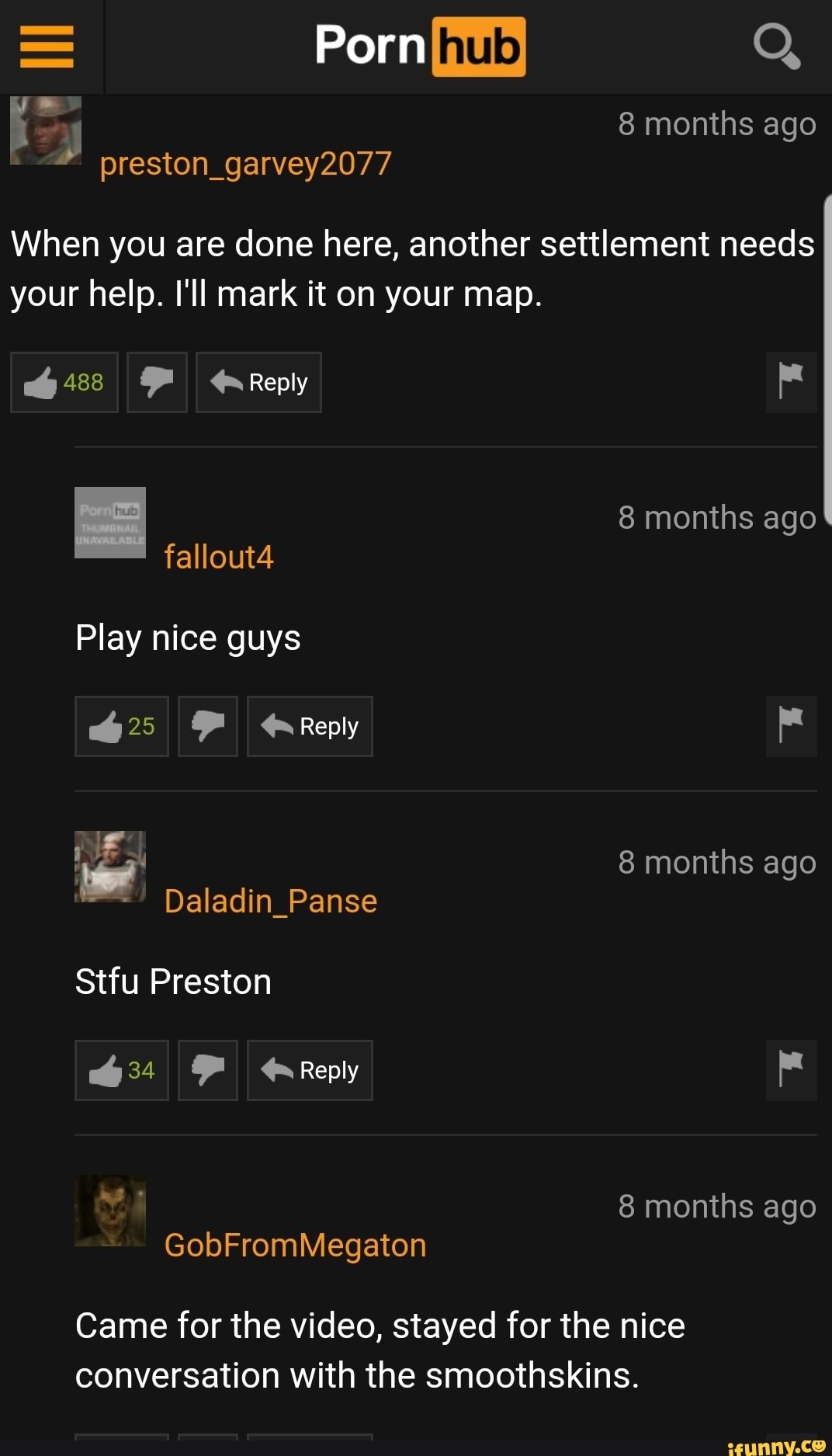View preston_garvey2077's avatar thumbnail
This screenshot has height=1456, width=832.
pyautogui.click(x=46, y=130)
